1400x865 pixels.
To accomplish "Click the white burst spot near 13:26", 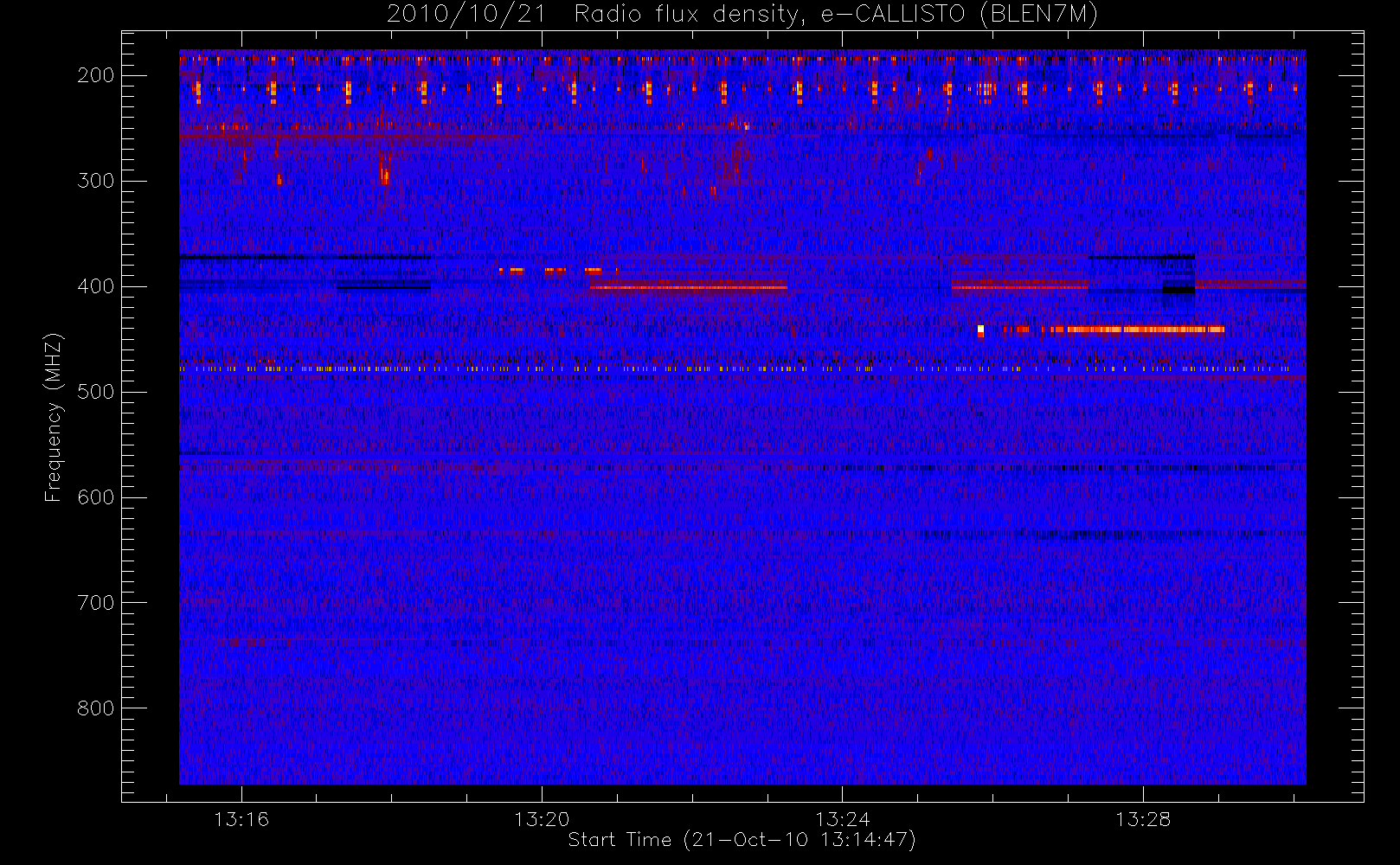I will (x=980, y=330).
